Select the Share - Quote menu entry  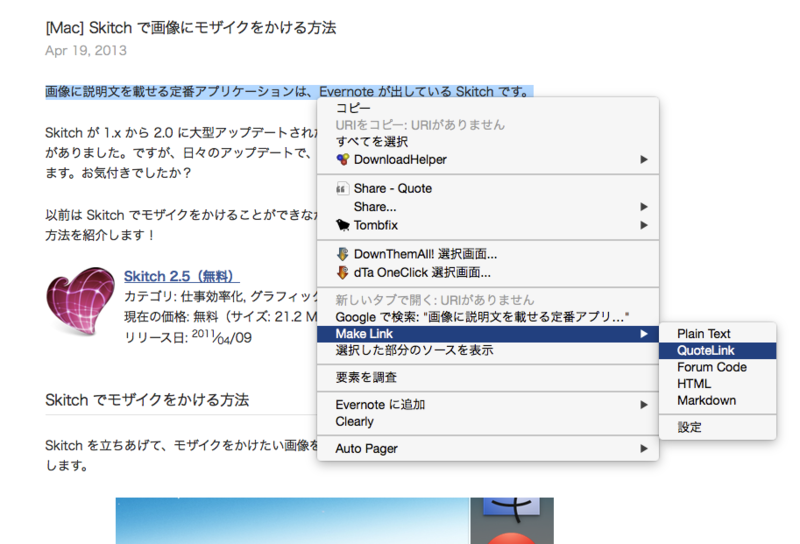[488, 189]
